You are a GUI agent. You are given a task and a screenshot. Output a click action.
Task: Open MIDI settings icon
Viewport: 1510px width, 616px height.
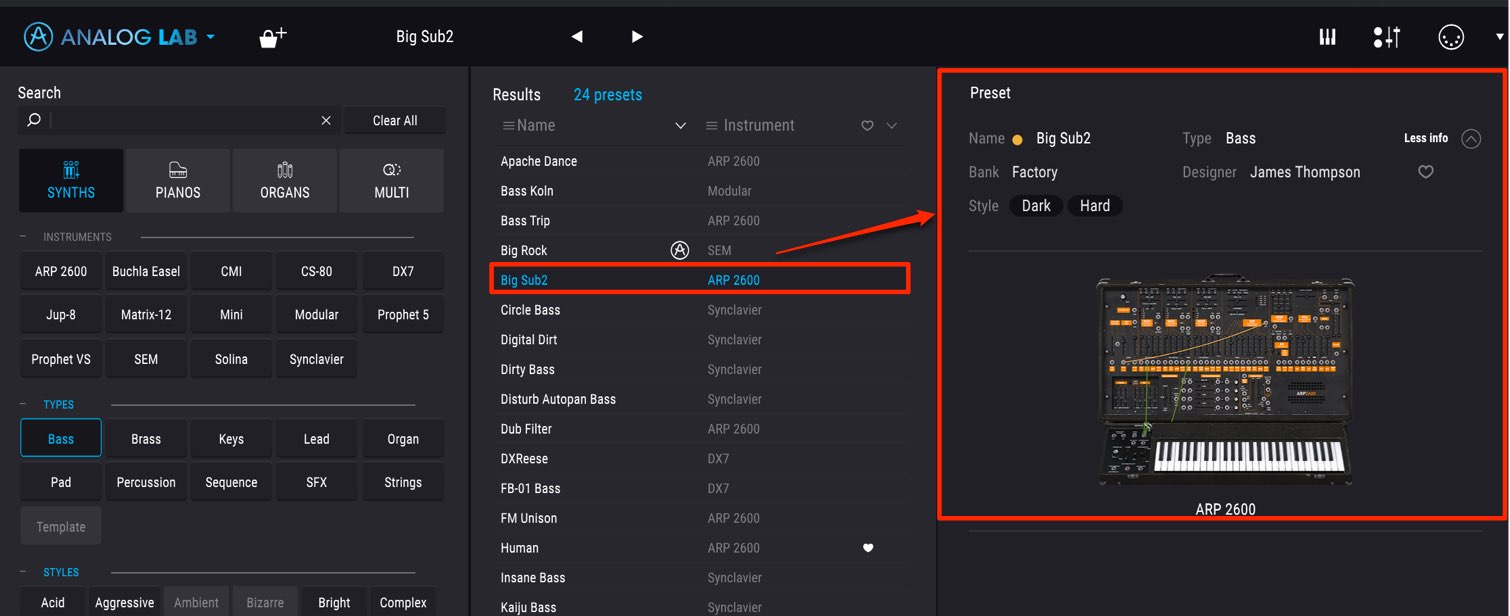[1450, 37]
